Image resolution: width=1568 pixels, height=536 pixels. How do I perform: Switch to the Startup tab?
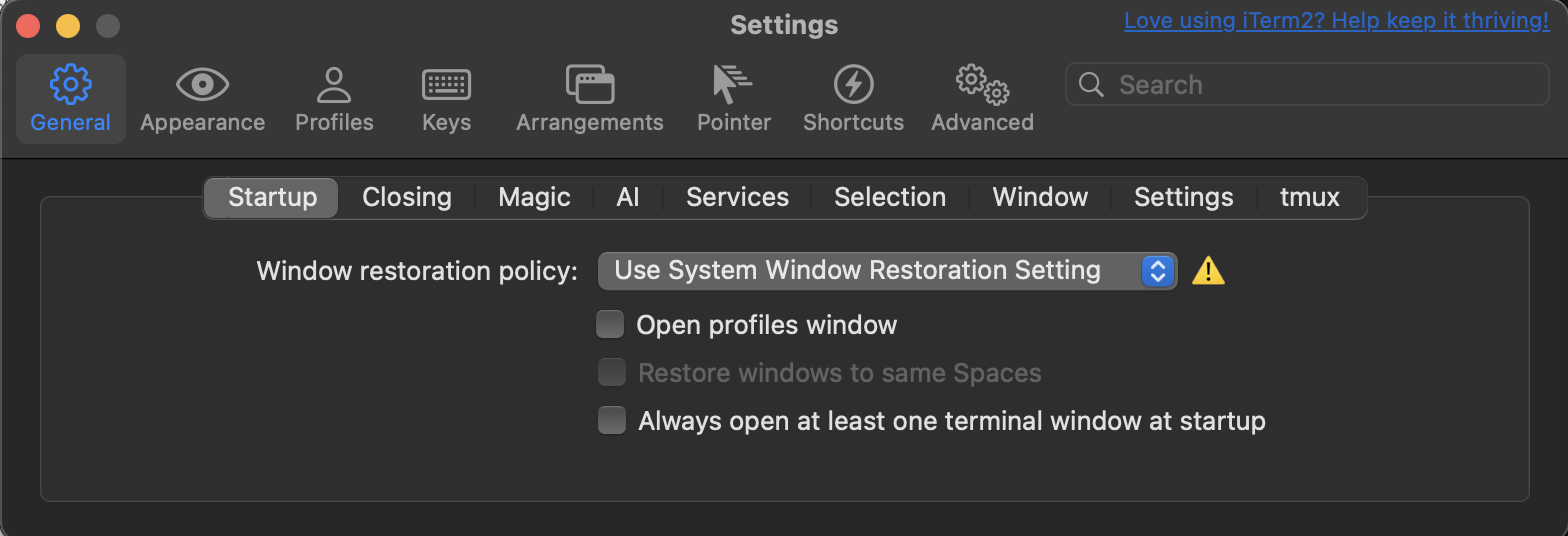272,198
